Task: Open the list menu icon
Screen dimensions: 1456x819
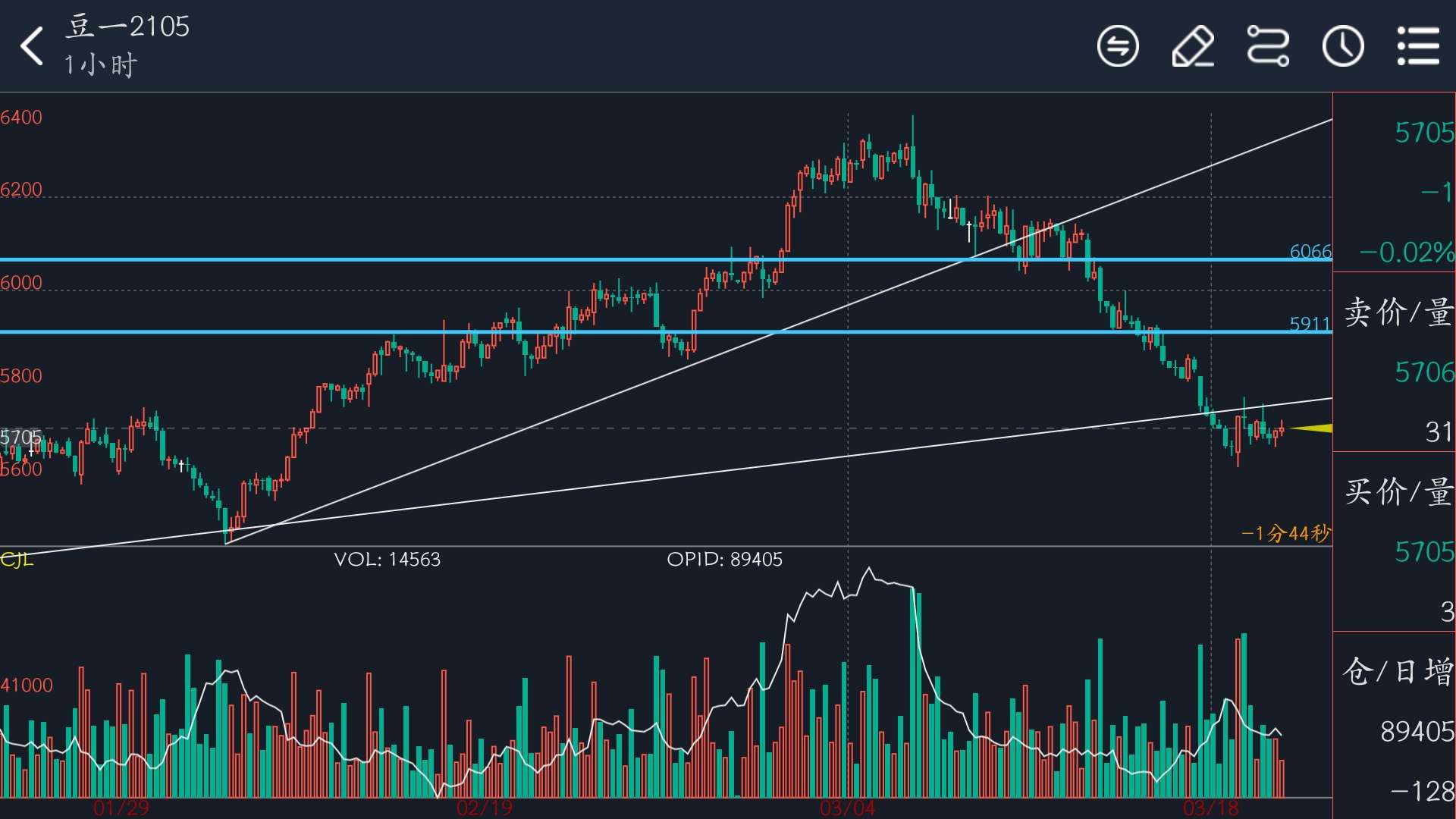Action: pyautogui.click(x=1417, y=46)
